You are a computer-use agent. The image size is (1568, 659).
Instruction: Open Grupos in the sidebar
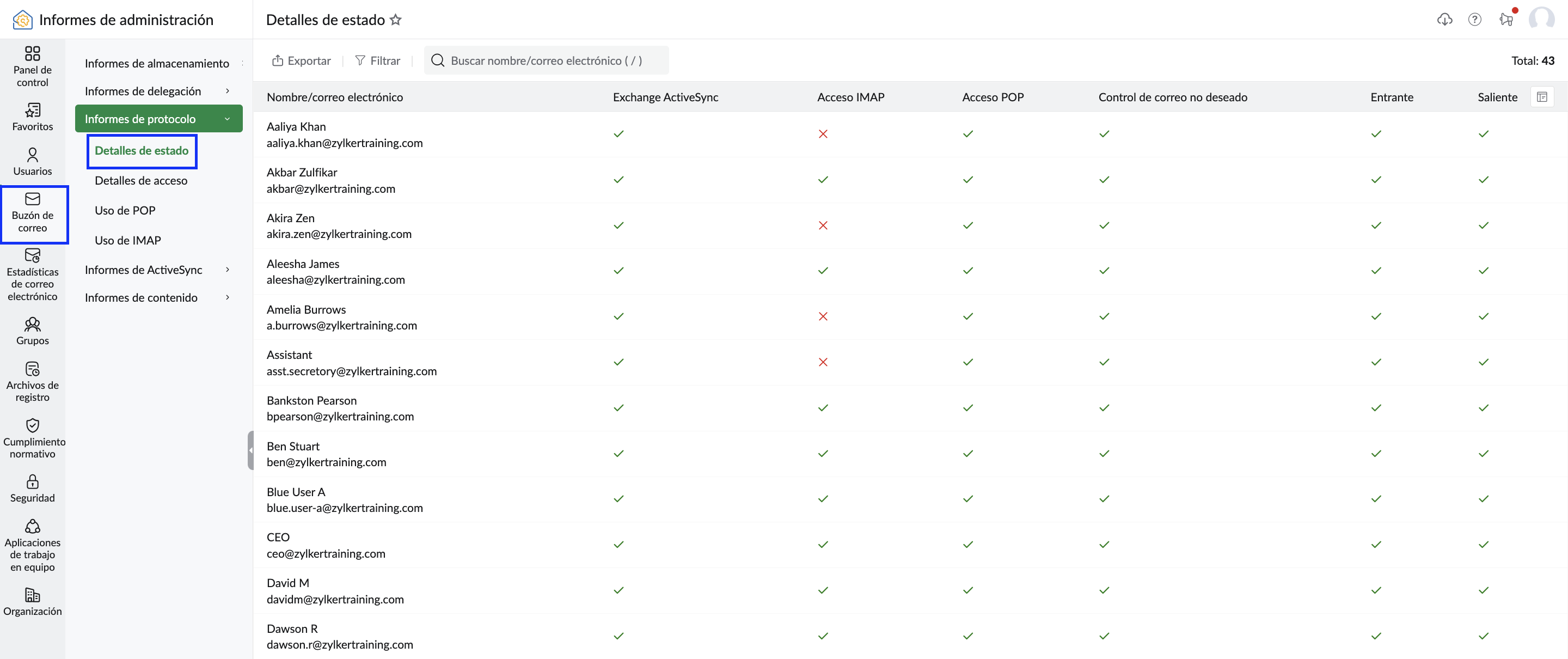point(32,331)
